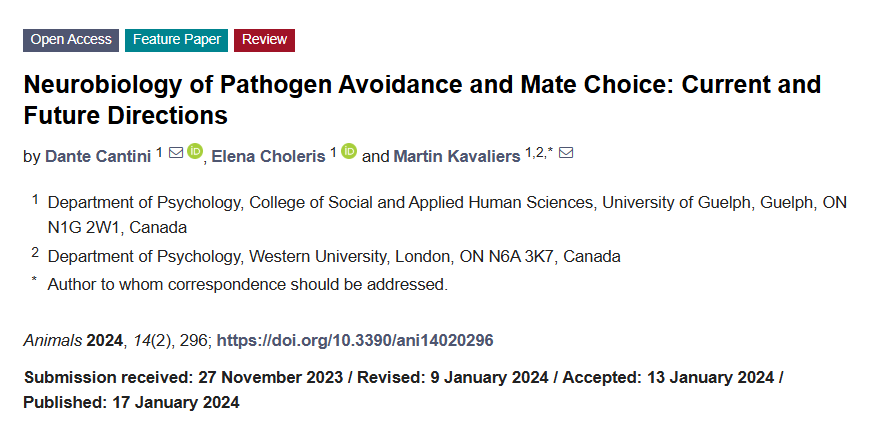
Task: Click the correspondence author note
Action: click(x=247, y=284)
